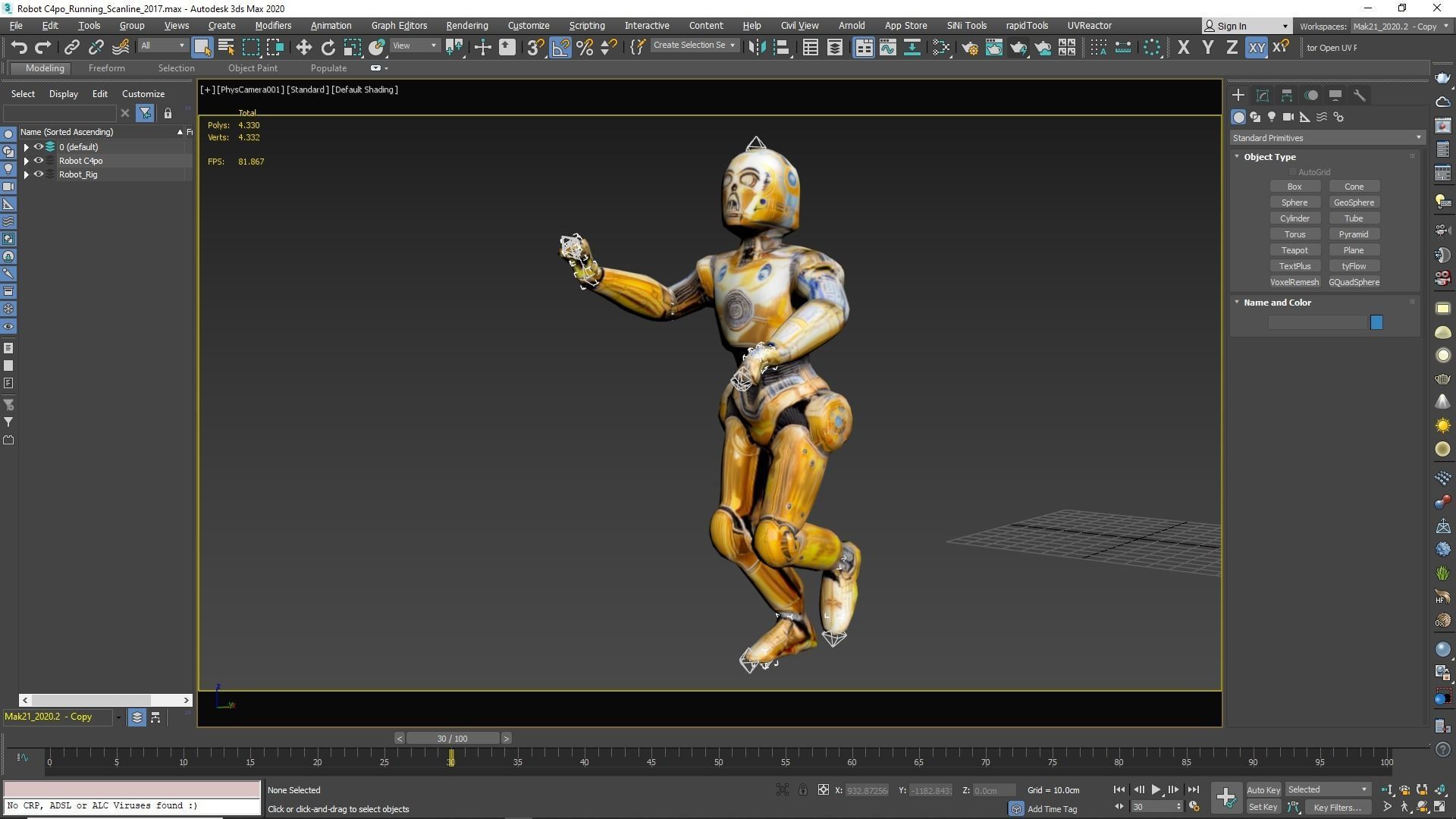Open the Animation menu
The height and width of the screenshot is (819, 1456).
pos(331,26)
